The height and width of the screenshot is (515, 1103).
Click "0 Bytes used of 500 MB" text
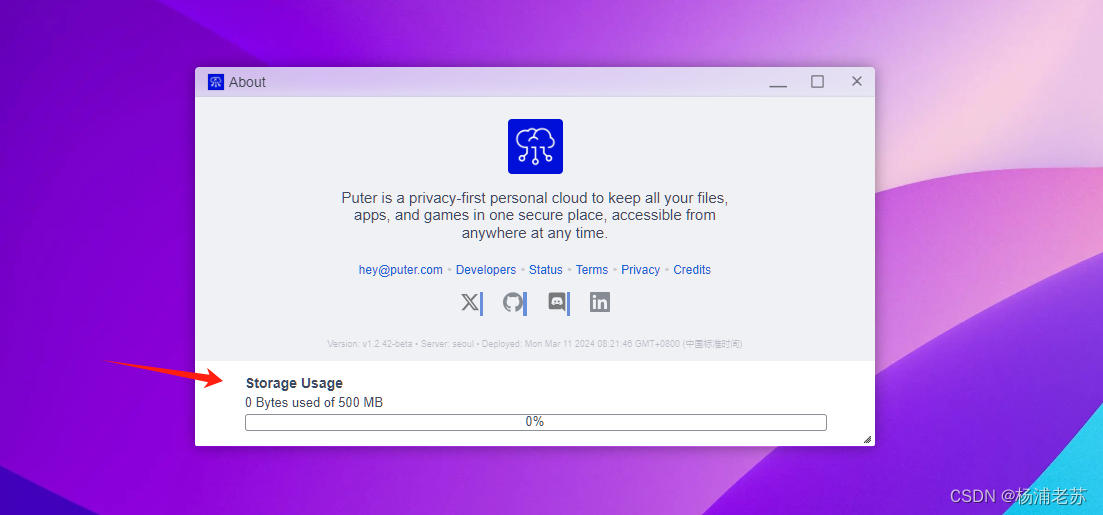coord(314,403)
